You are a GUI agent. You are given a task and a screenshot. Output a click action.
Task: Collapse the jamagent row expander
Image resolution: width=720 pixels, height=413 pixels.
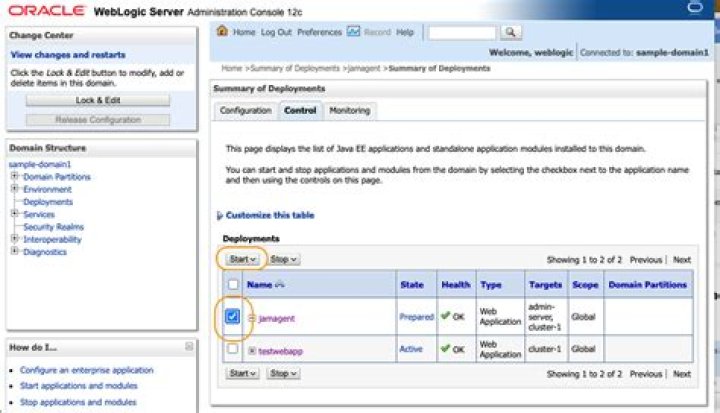coord(252,318)
